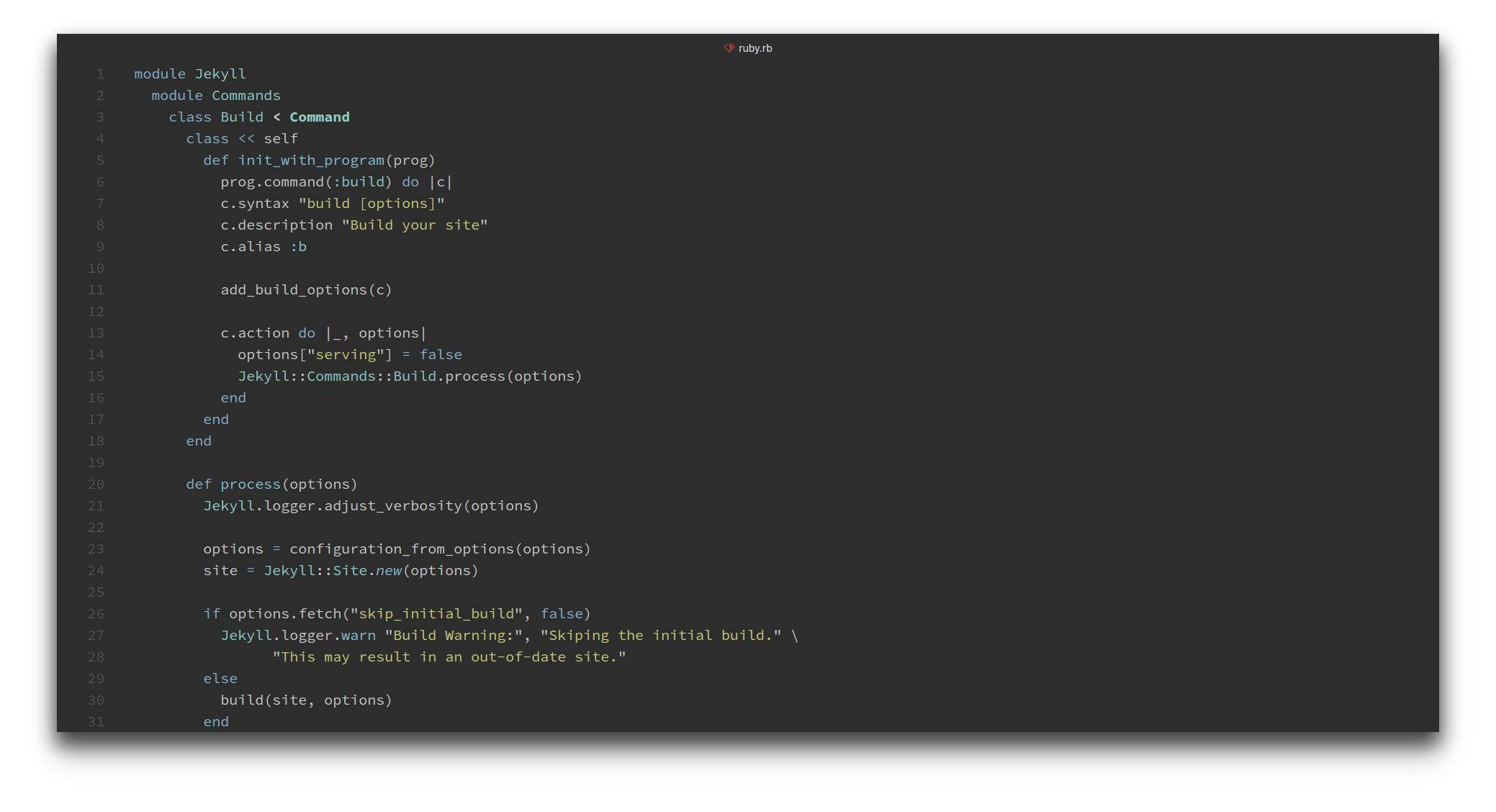Click configuration_from_options function call

click(402, 549)
